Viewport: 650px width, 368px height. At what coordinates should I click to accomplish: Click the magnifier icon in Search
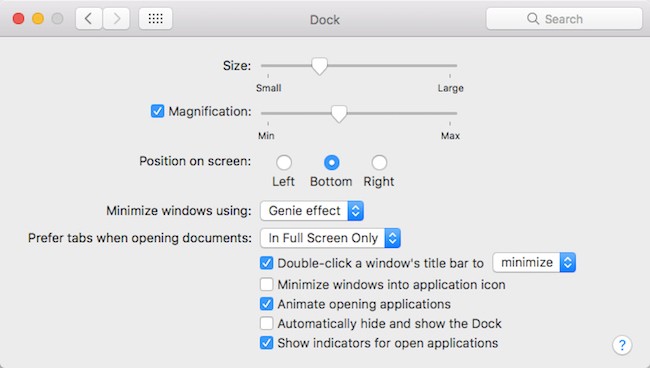pyautogui.click(x=533, y=19)
